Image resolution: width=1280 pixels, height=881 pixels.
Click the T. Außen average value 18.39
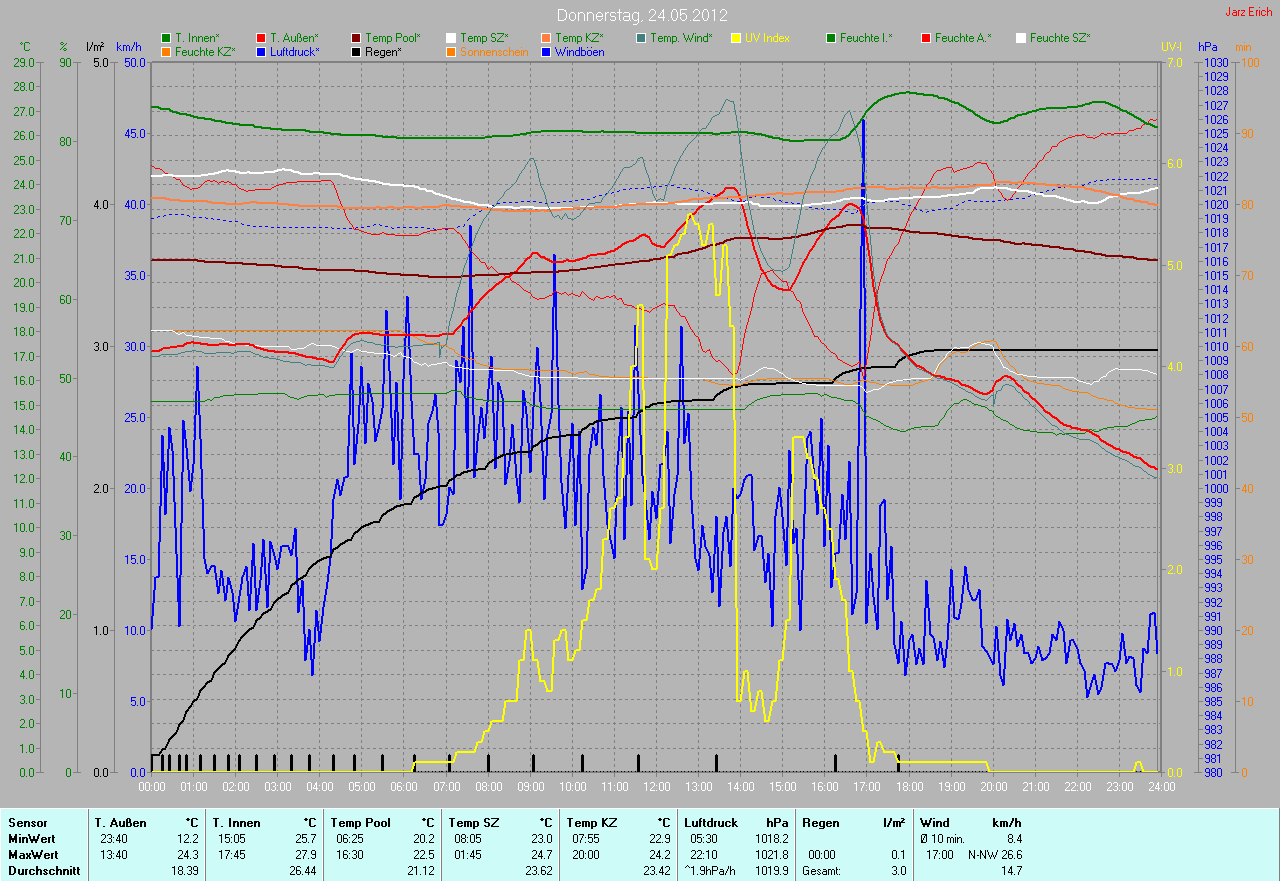185,871
